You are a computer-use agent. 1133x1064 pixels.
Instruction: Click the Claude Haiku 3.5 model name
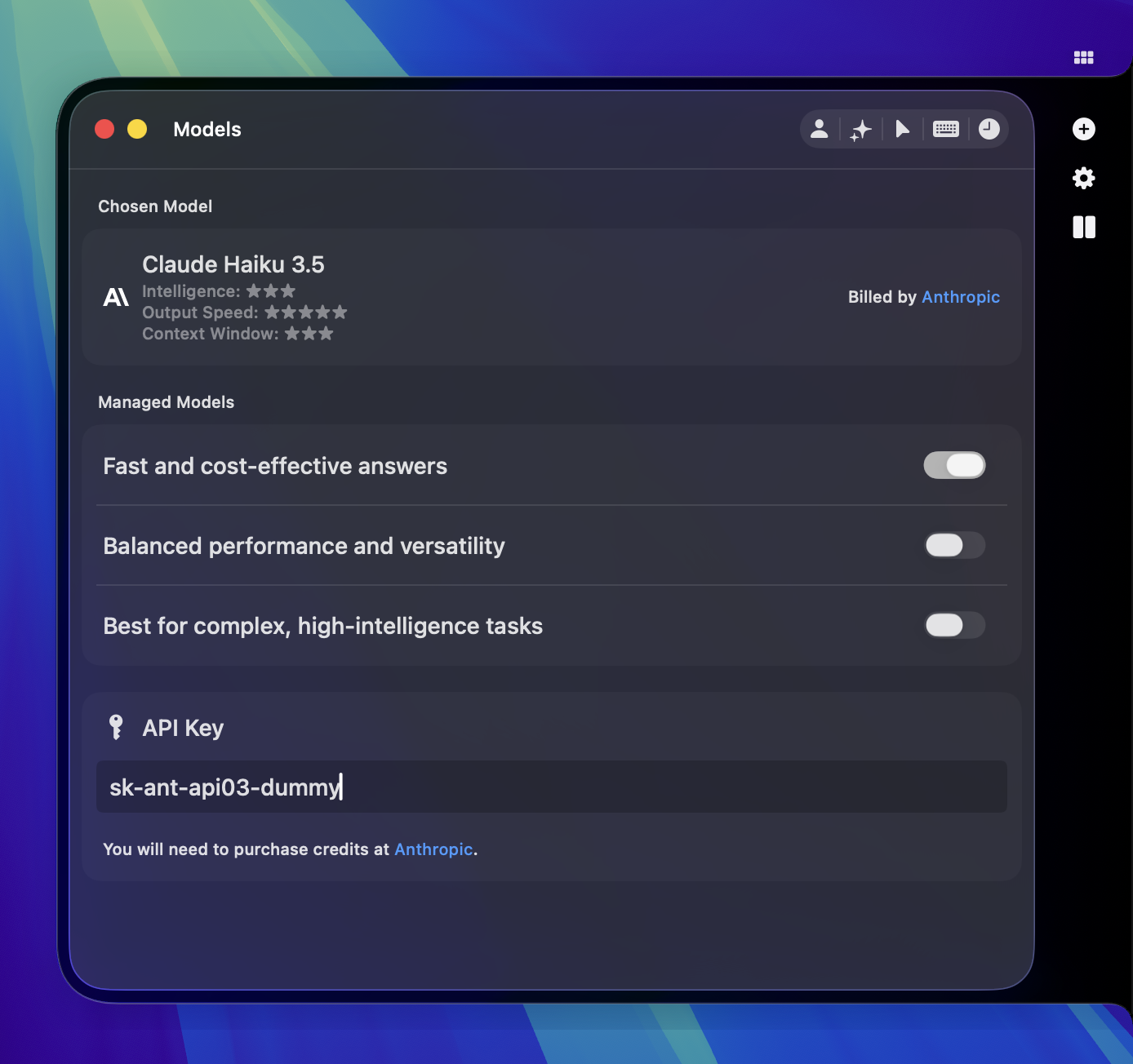tap(233, 264)
